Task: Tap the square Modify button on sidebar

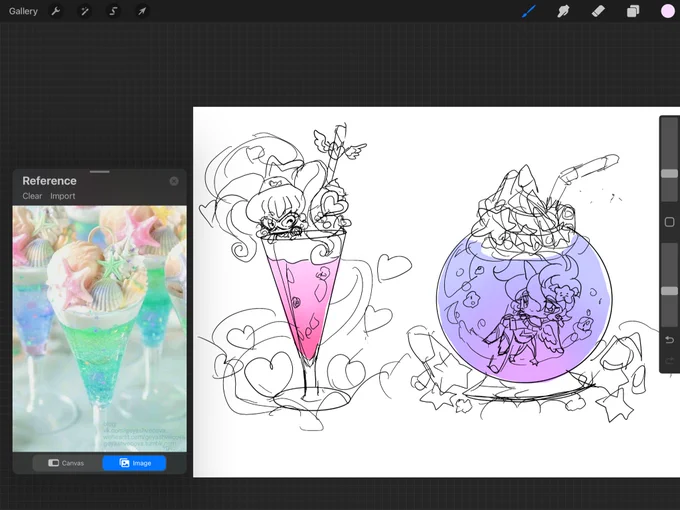Action: (669, 222)
